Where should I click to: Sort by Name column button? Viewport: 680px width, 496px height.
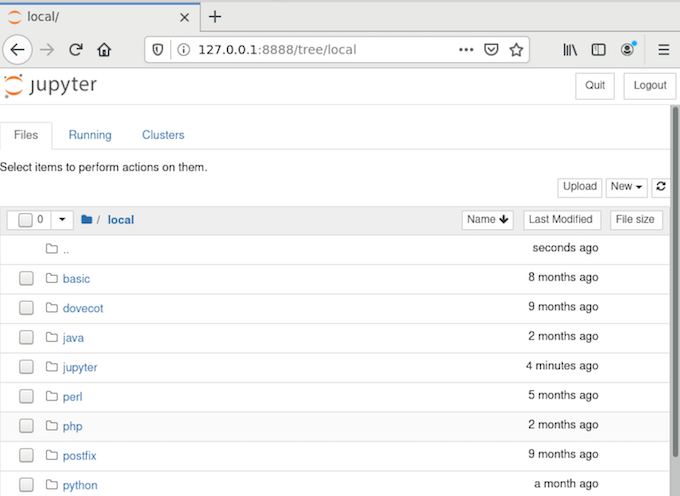click(x=487, y=220)
